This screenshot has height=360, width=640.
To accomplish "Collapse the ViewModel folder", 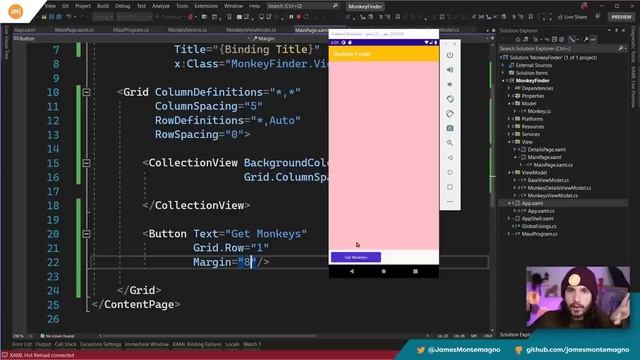I will pos(509,173).
